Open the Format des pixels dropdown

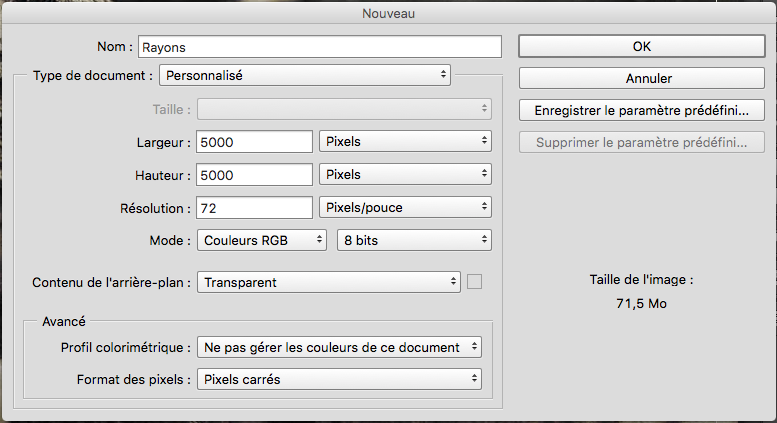click(339, 379)
